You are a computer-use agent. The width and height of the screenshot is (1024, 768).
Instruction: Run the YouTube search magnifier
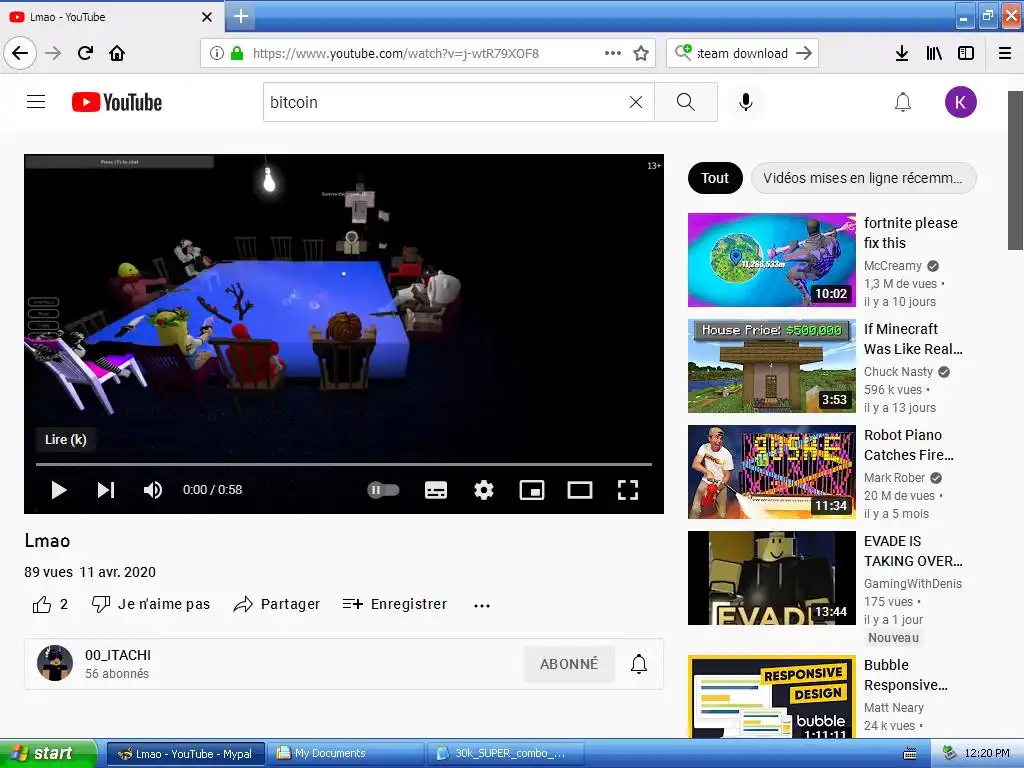point(686,102)
